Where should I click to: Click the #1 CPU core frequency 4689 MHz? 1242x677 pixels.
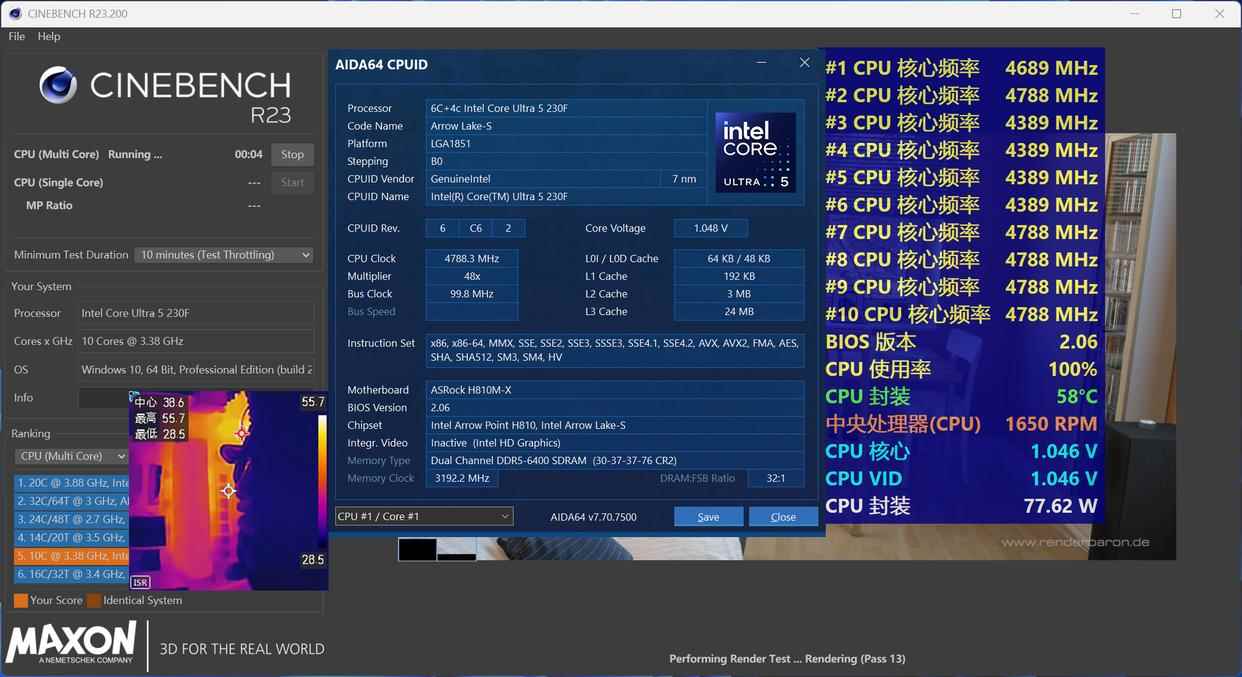point(1051,68)
